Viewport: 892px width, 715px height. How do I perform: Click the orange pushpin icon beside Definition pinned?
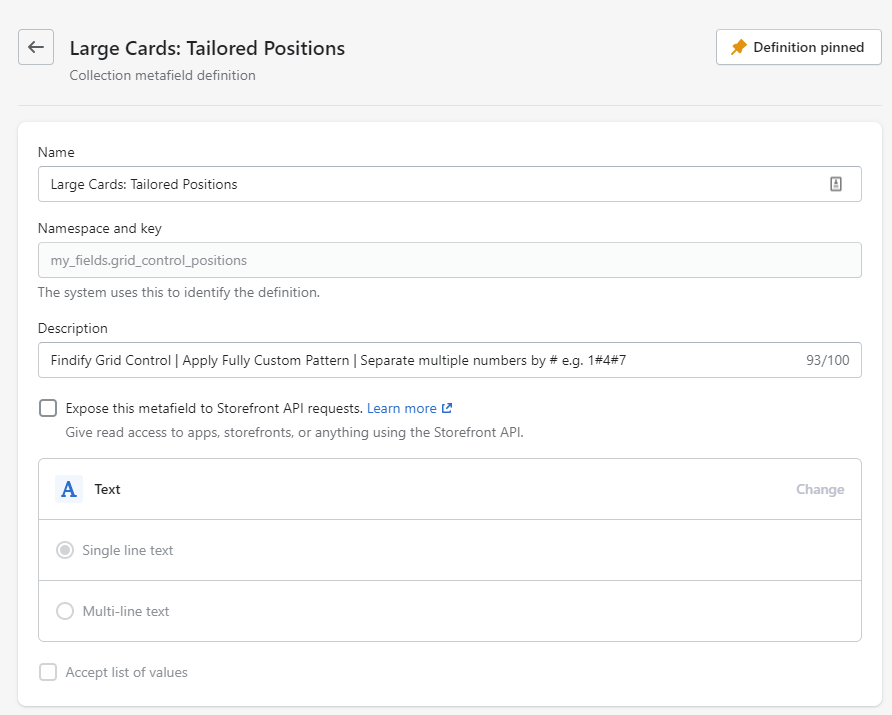(x=737, y=46)
